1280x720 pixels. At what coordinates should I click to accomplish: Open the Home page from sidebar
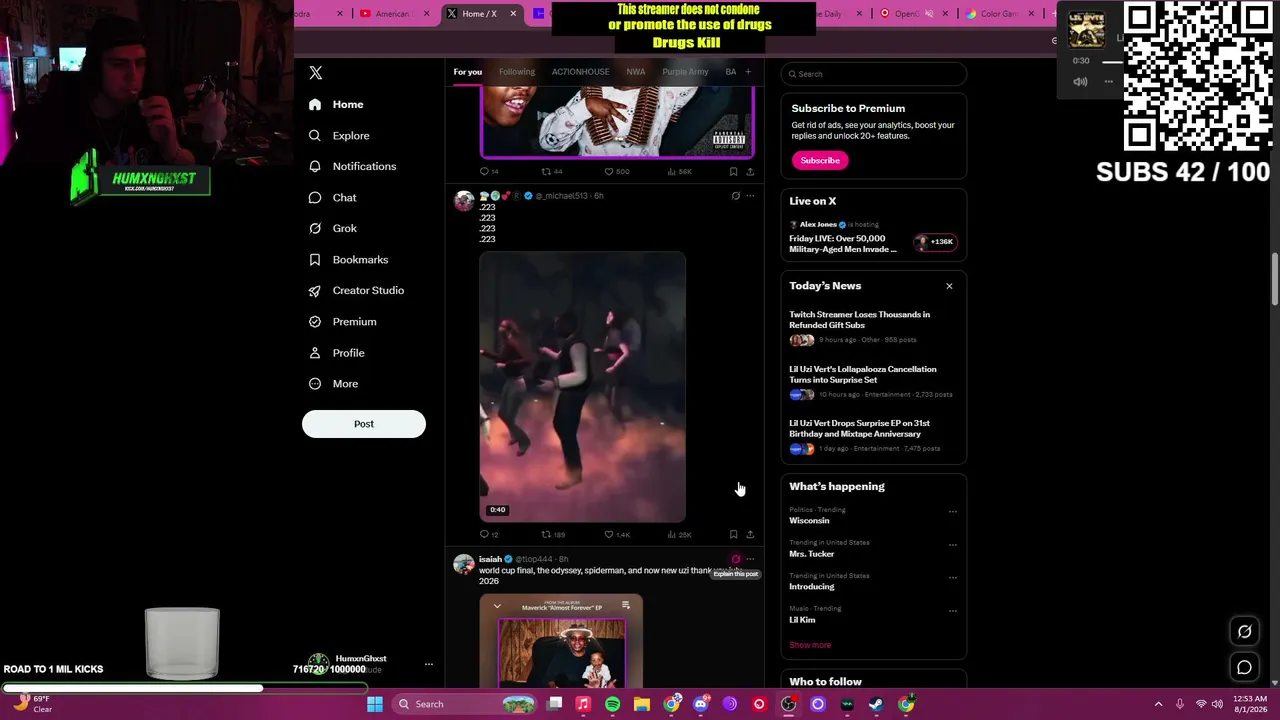(x=336, y=104)
